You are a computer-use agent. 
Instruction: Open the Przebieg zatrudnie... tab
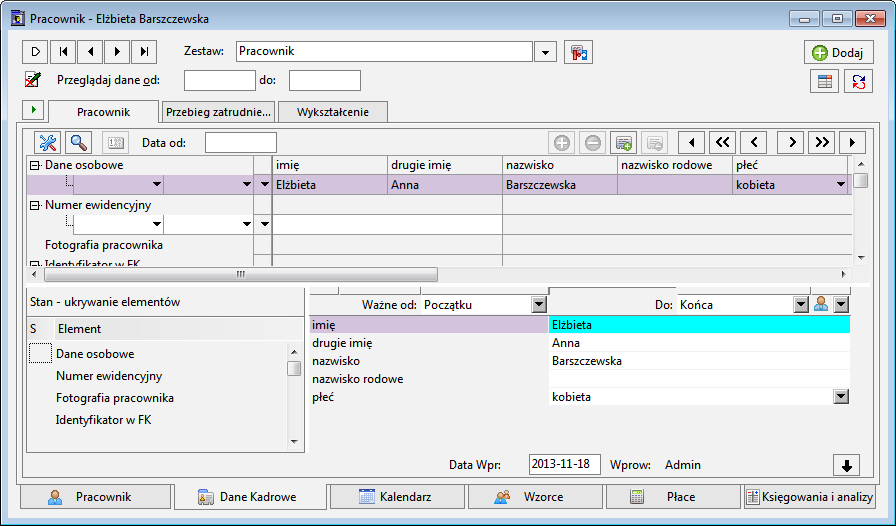218,112
